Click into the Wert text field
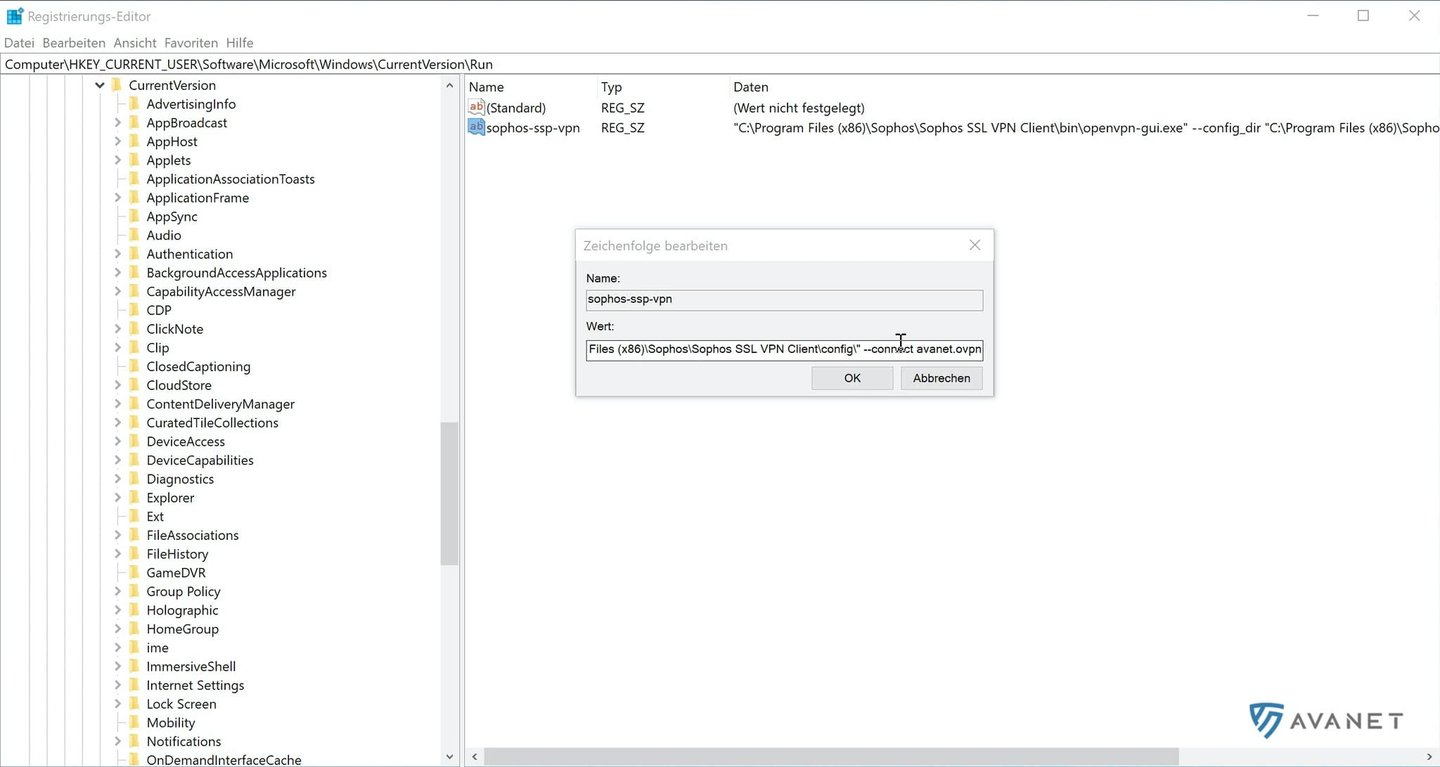This screenshot has width=1440, height=767. pos(785,350)
